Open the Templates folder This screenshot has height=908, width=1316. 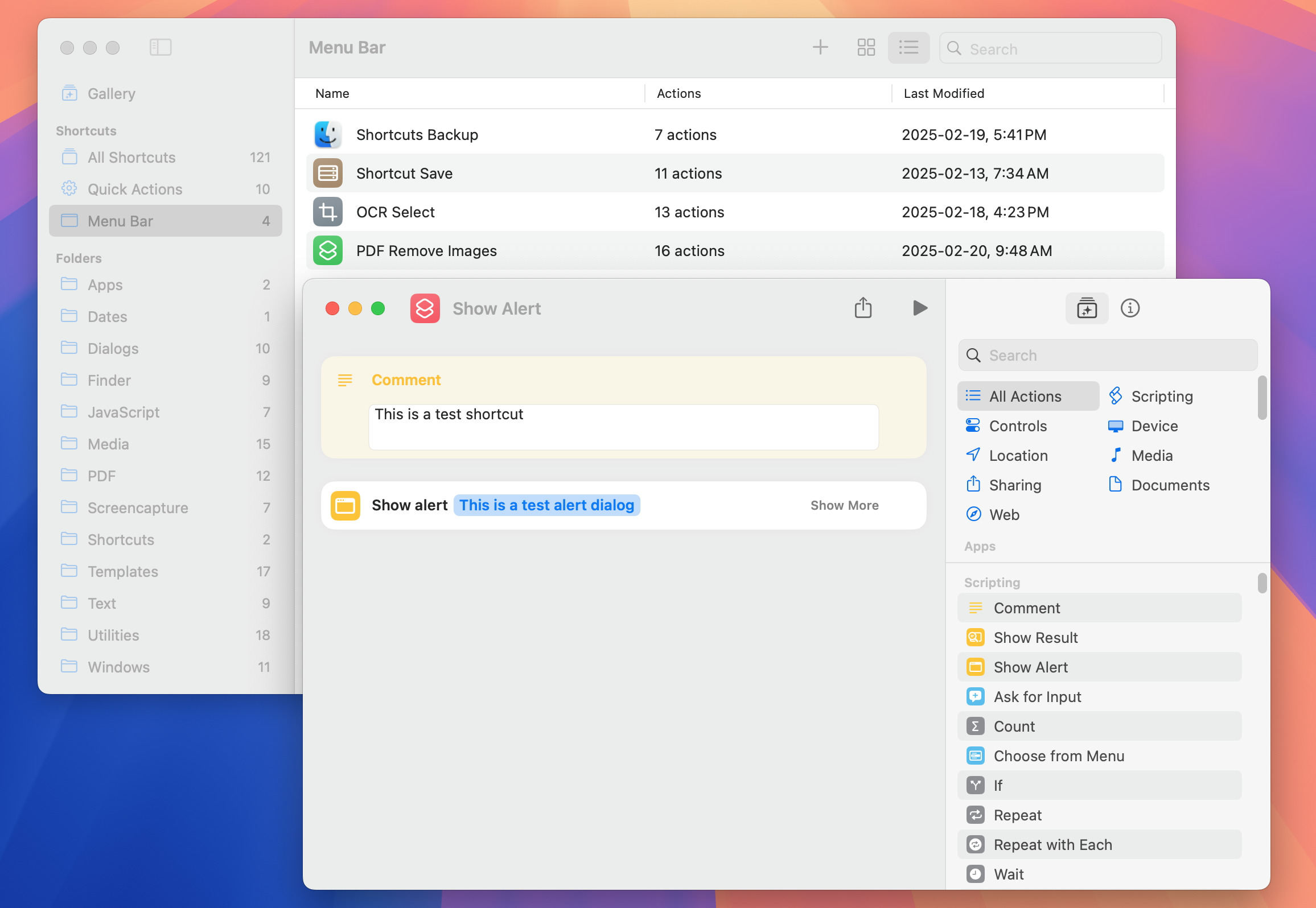(165, 571)
